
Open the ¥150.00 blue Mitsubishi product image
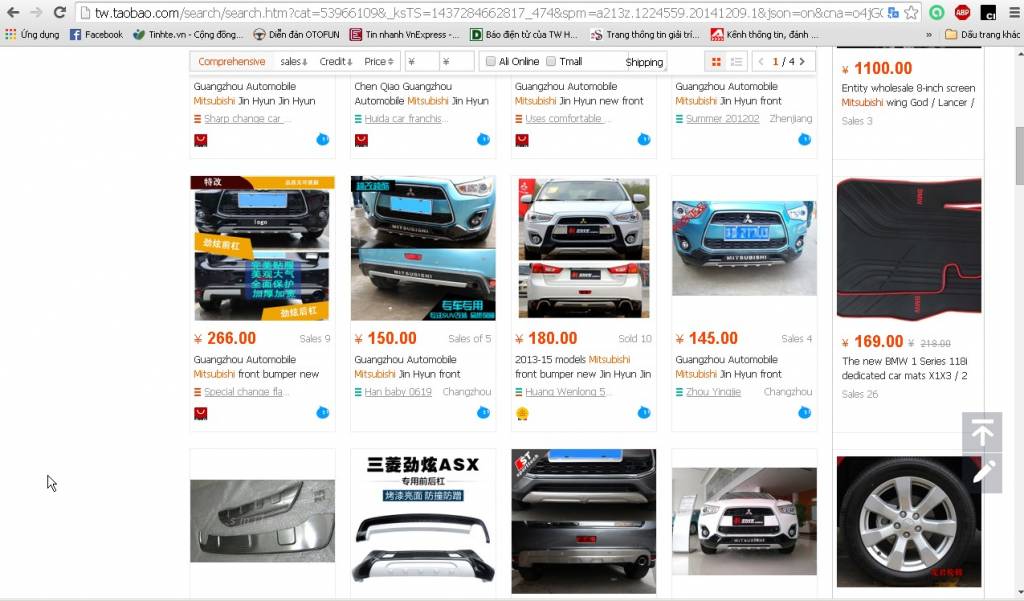pyautogui.click(x=423, y=248)
